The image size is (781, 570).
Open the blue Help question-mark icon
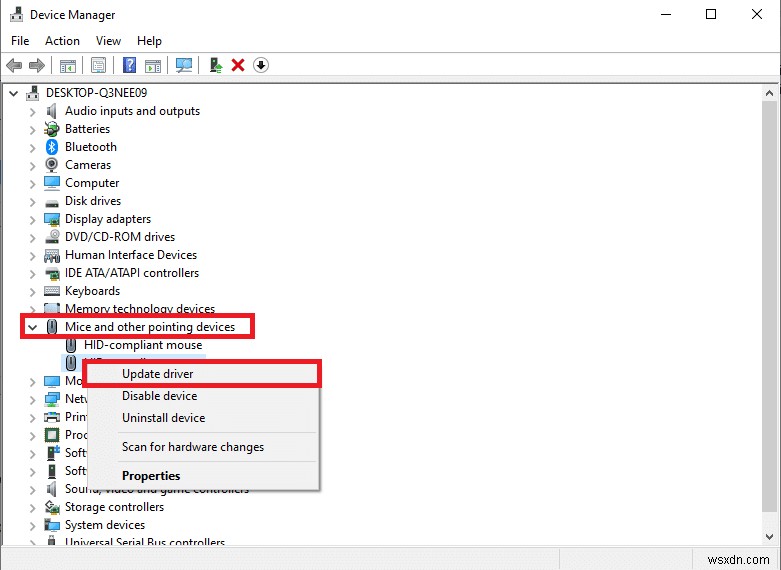(129, 65)
